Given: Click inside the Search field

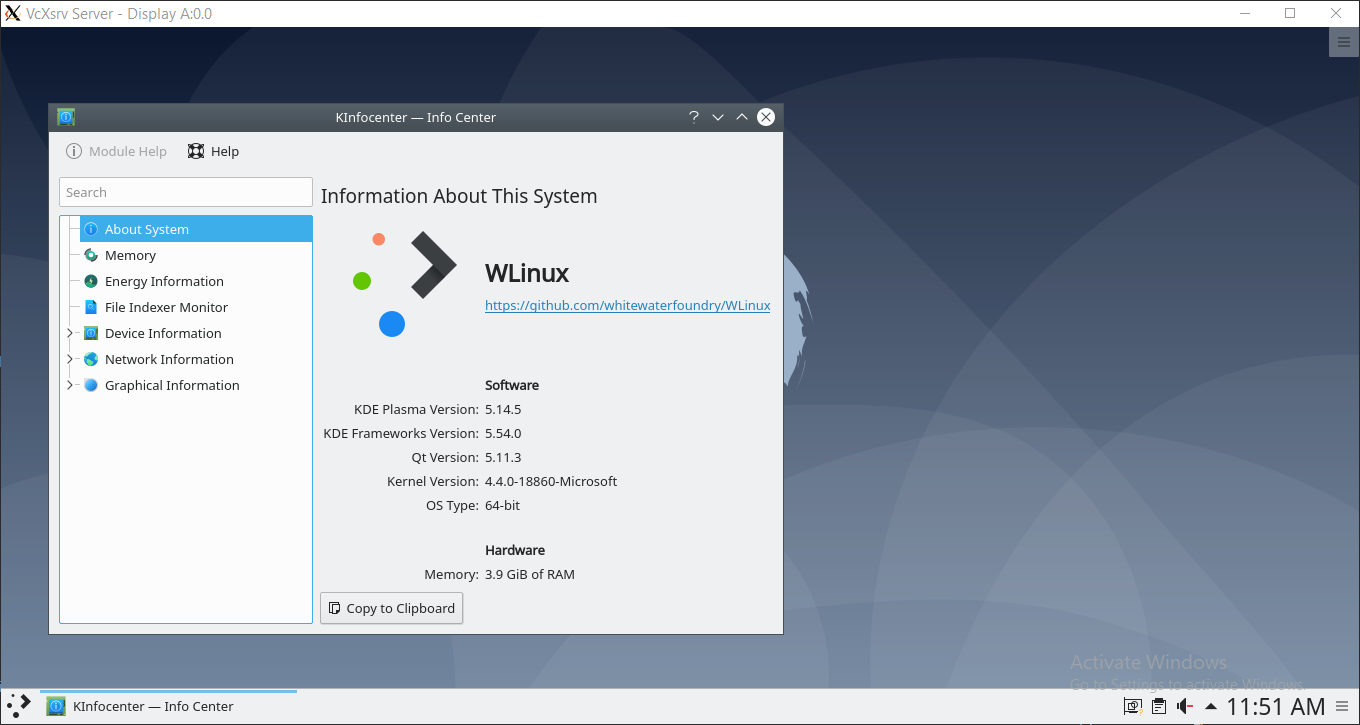Looking at the screenshot, I should (185, 192).
